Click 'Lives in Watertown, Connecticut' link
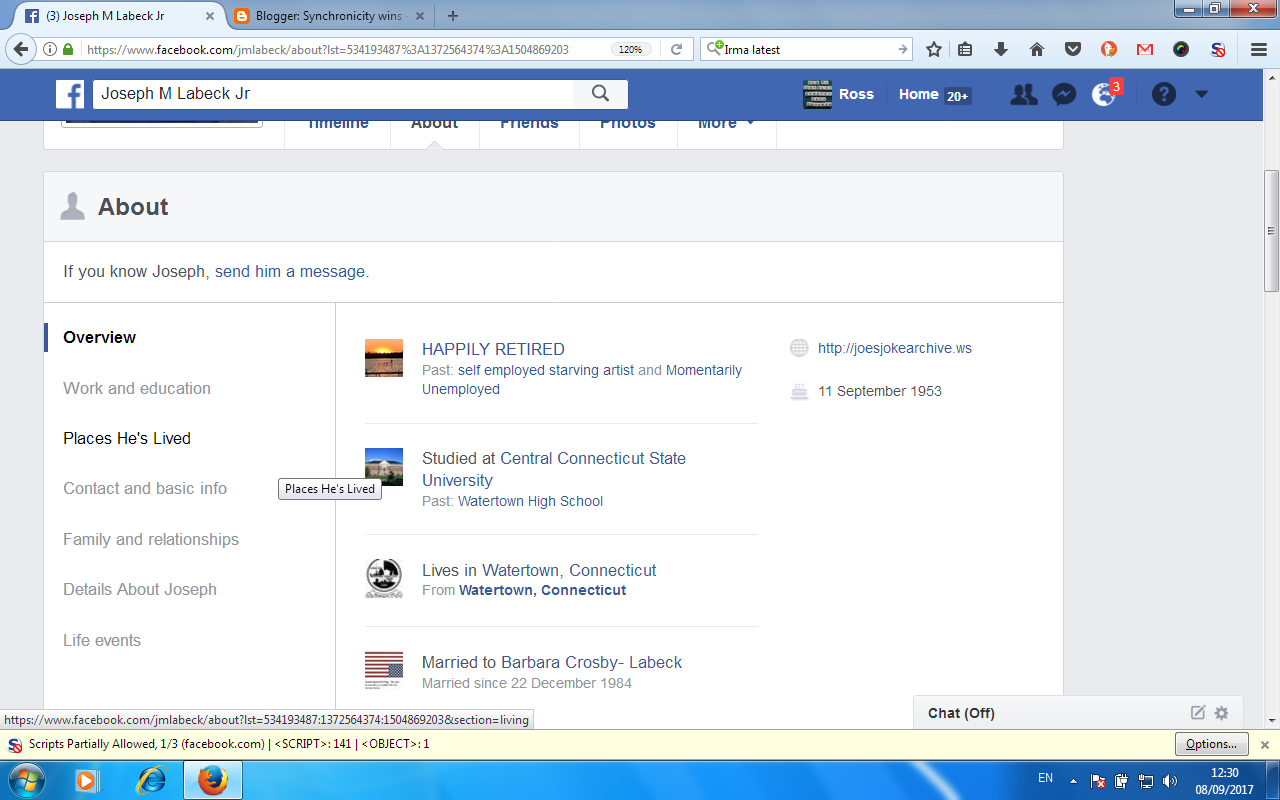 [539, 570]
